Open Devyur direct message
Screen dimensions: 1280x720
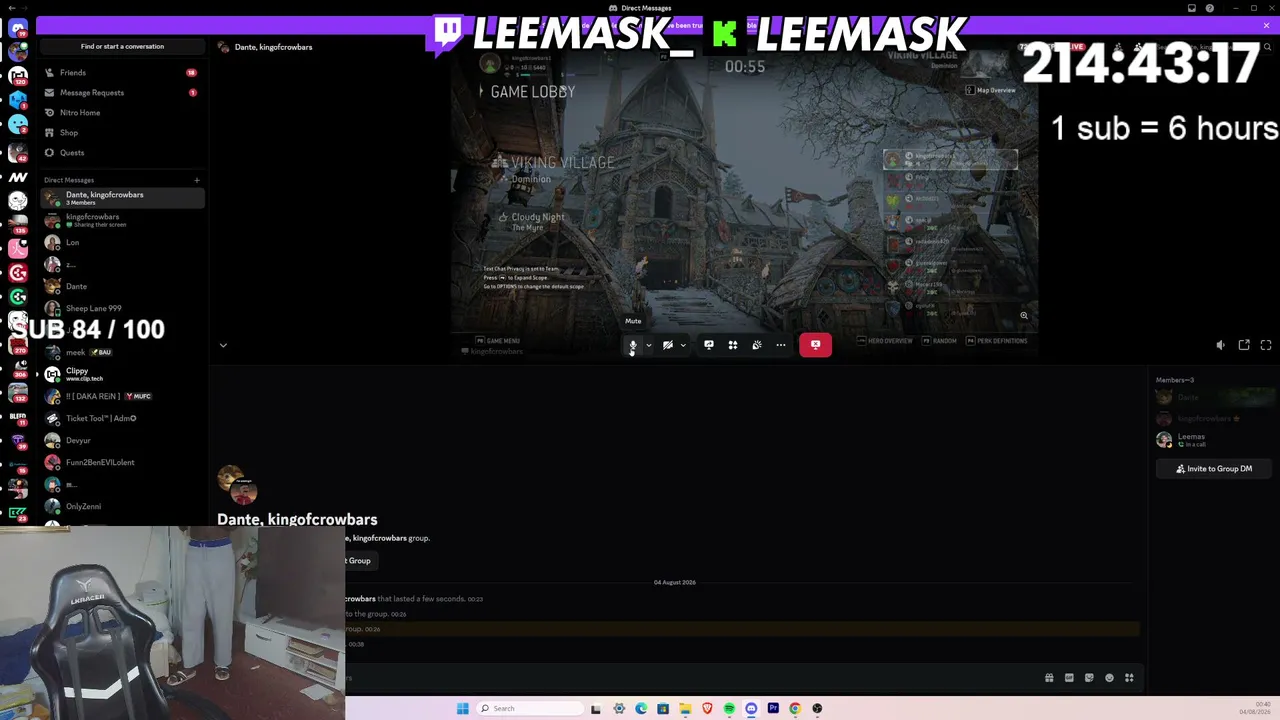pos(122,440)
